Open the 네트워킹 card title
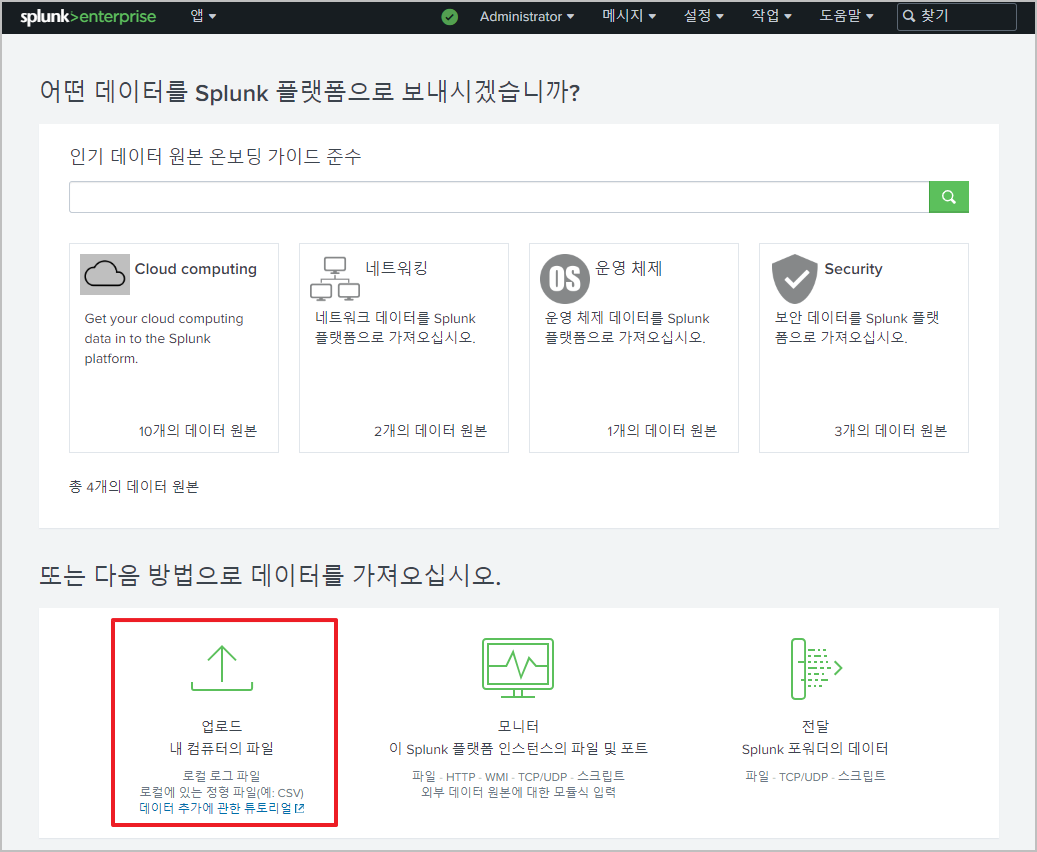Image resolution: width=1037 pixels, height=852 pixels. [396, 268]
